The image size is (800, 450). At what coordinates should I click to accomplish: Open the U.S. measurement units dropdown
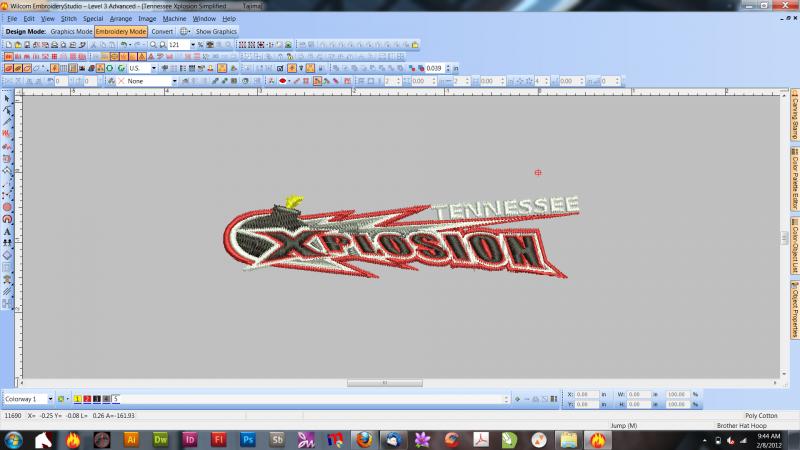point(154,68)
